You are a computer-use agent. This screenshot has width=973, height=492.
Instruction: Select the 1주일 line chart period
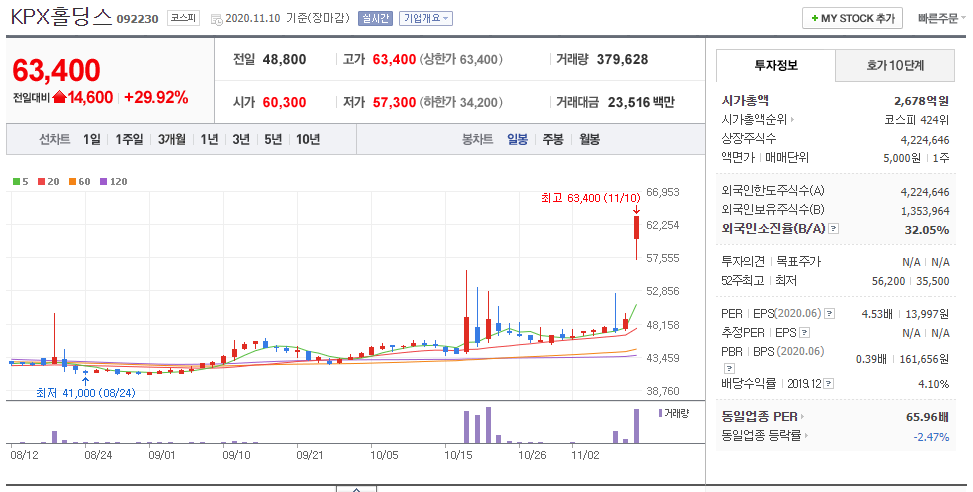(129, 139)
